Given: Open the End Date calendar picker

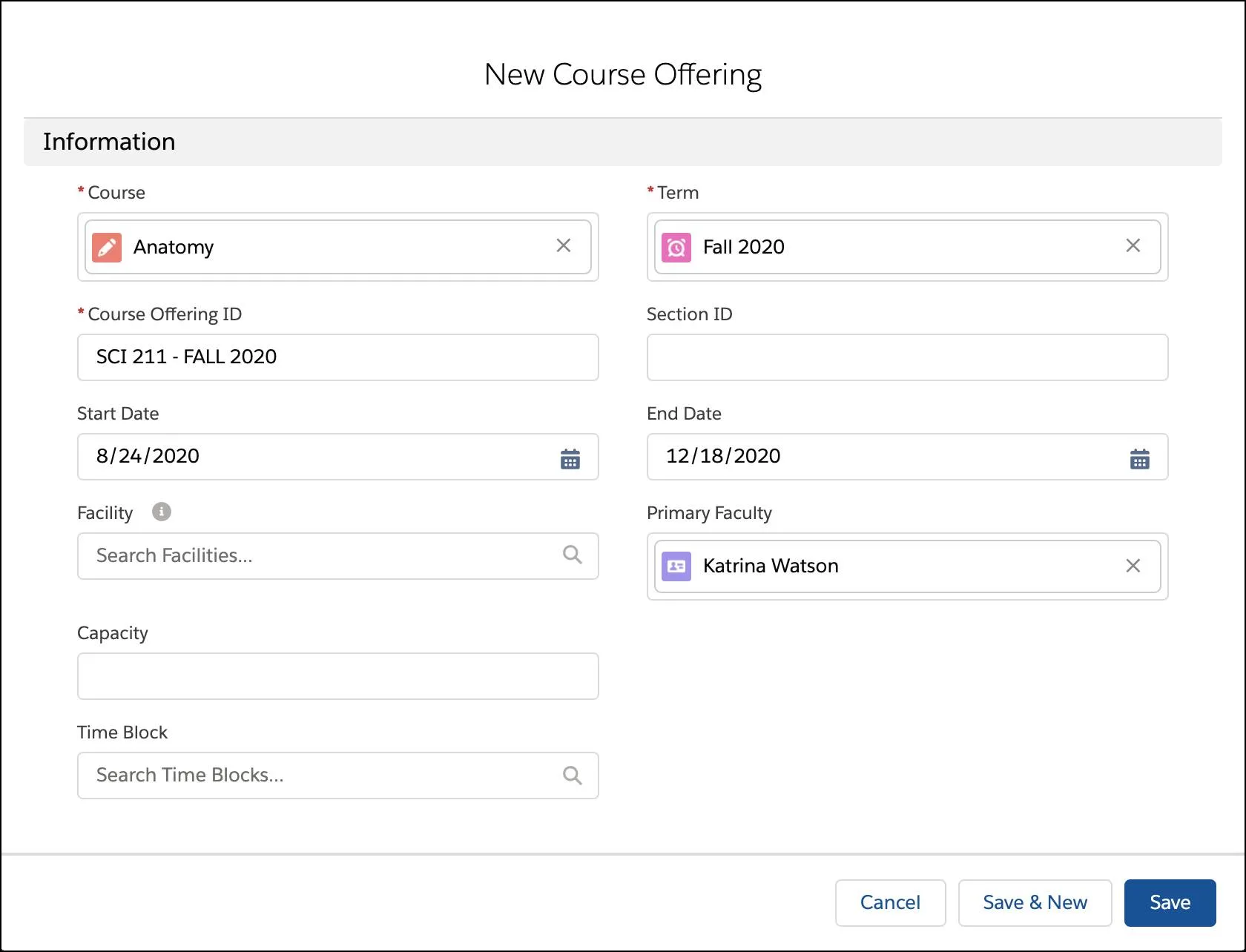Looking at the screenshot, I should [x=1140, y=459].
